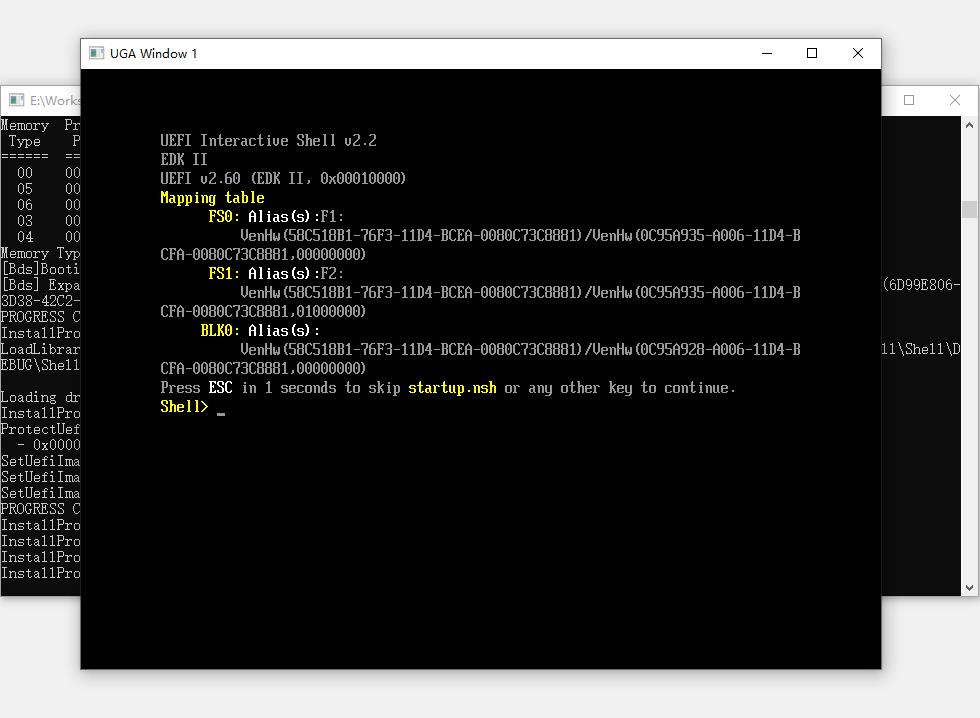Minimize UGA Window 1

767,53
